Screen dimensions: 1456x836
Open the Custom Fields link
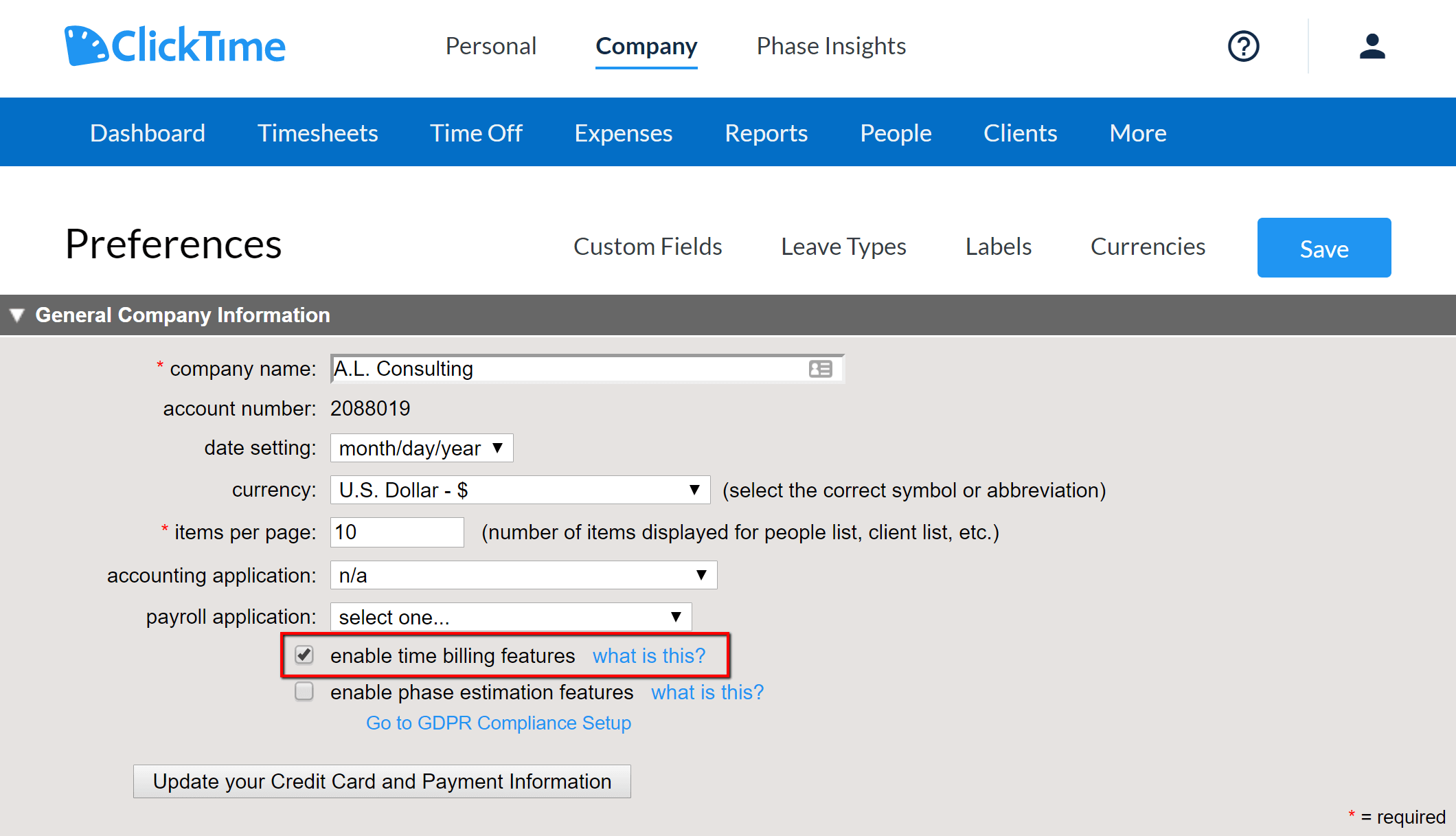[x=648, y=247]
